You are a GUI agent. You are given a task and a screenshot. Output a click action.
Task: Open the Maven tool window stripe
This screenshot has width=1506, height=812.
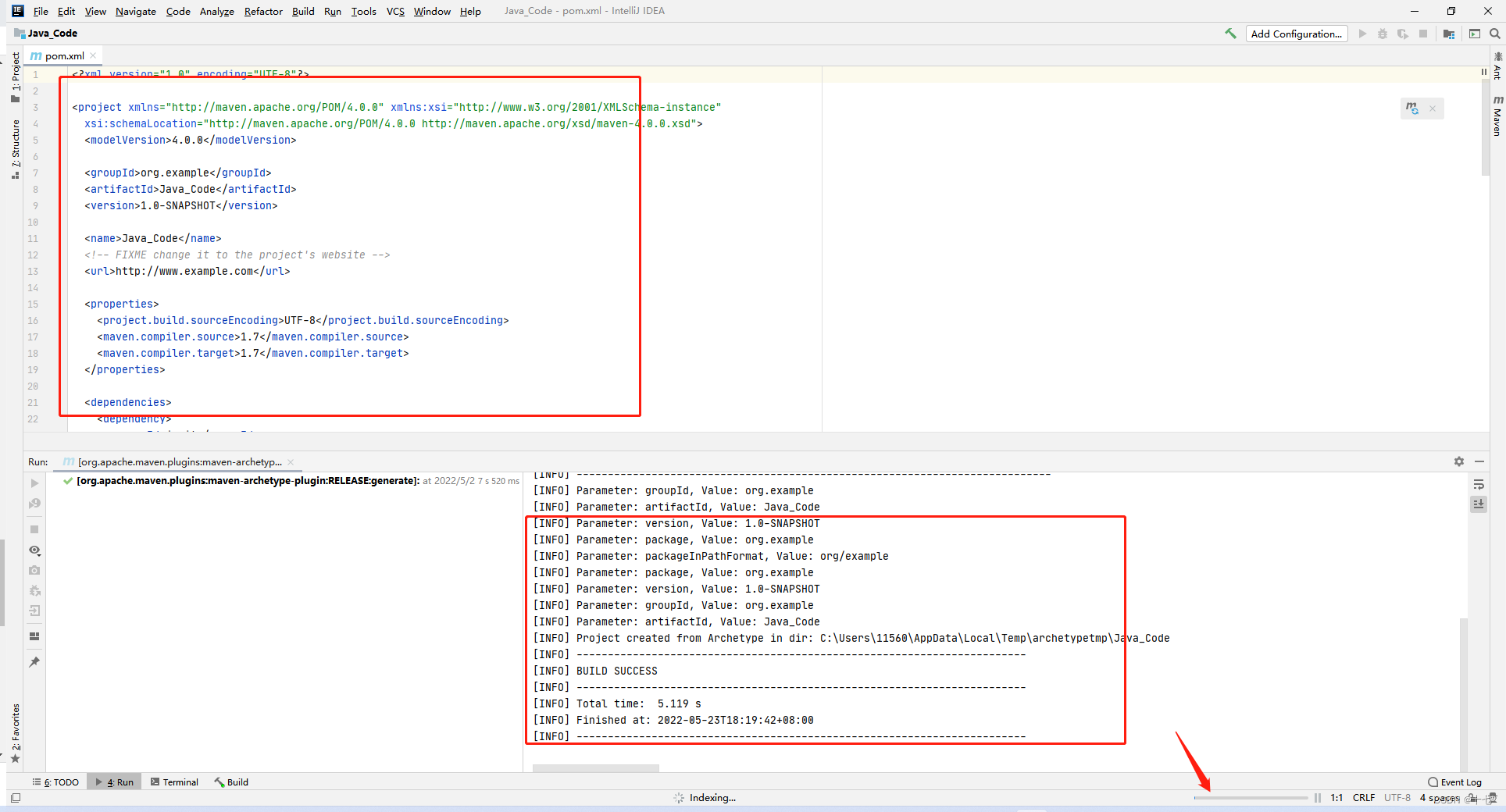pyautogui.click(x=1497, y=116)
